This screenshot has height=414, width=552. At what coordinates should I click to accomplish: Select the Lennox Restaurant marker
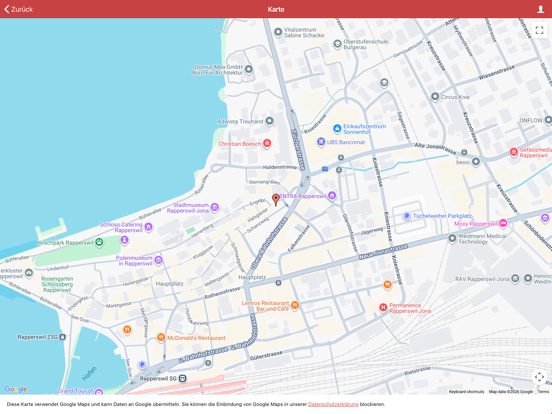tap(295, 305)
